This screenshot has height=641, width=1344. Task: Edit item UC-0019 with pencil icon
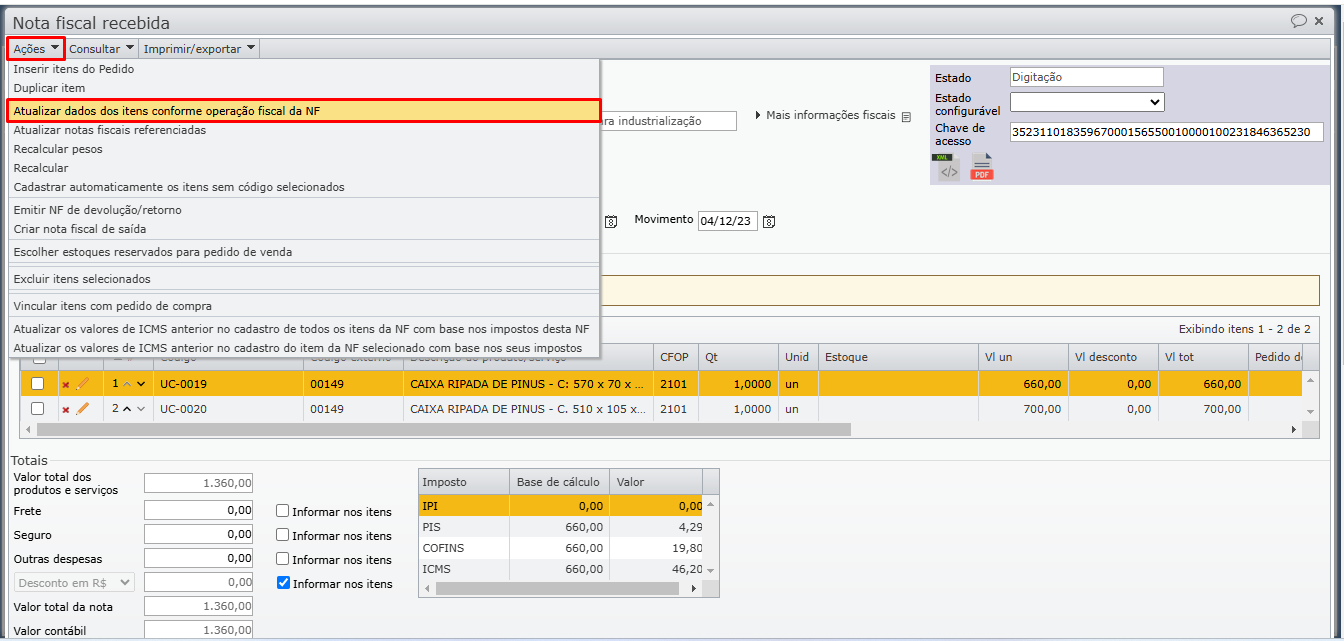82,383
